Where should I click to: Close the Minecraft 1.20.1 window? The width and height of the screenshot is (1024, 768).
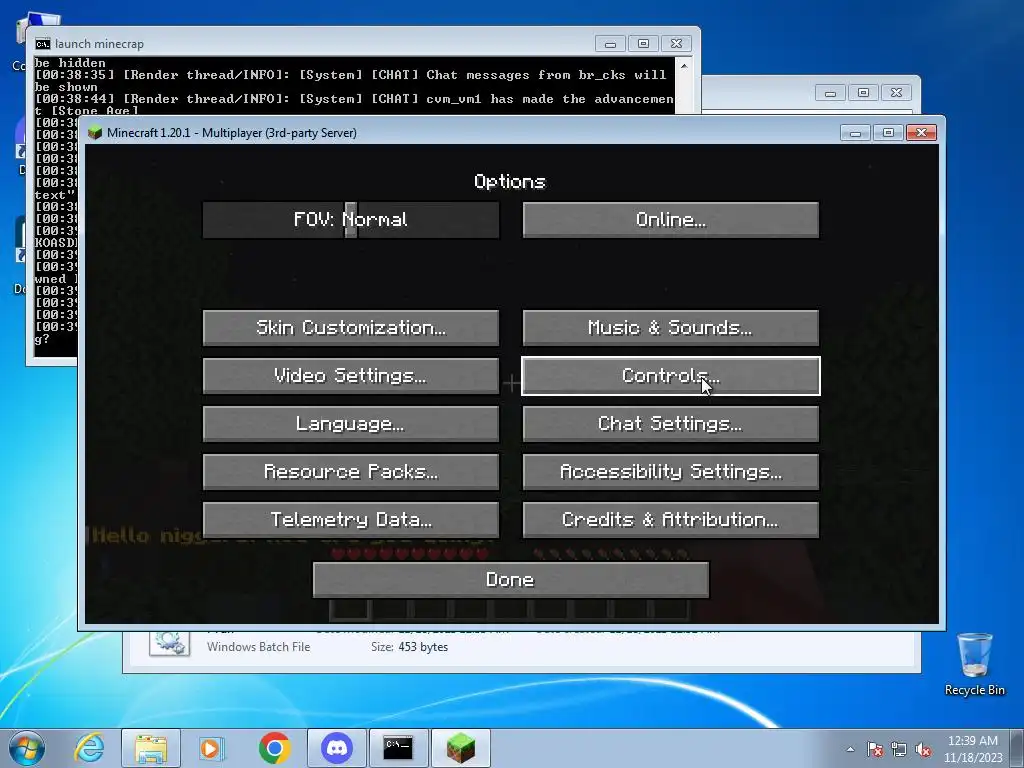click(921, 133)
